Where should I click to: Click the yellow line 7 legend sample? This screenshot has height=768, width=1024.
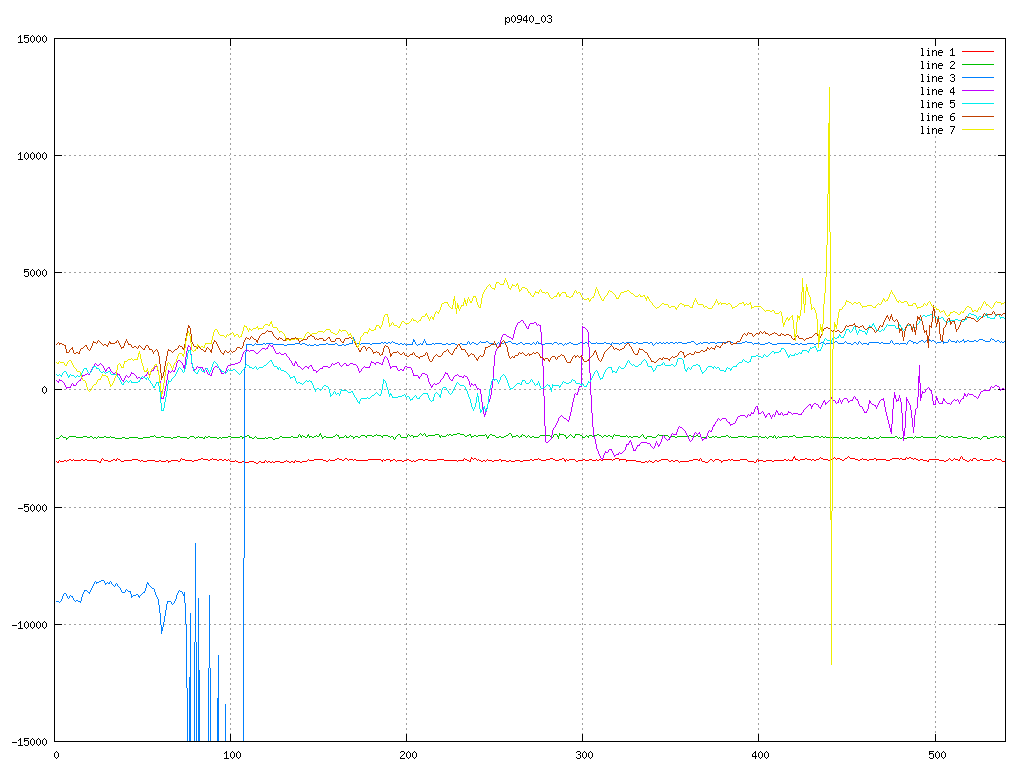click(x=979, y=129)
